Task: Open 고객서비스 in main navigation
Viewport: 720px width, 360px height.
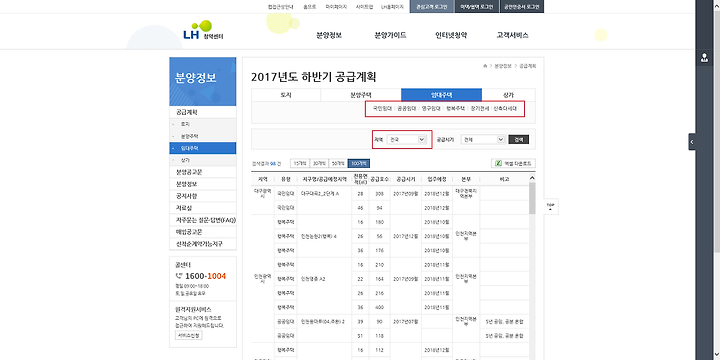Action: pos(512,35)
